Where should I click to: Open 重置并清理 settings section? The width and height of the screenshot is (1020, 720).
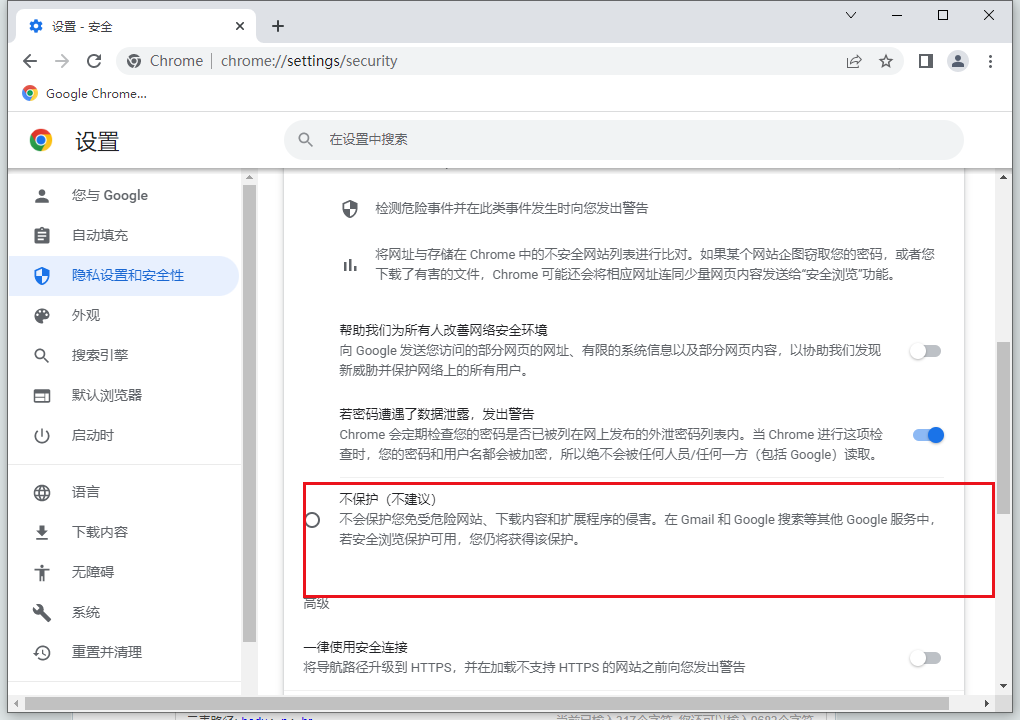(x=124, y=652)
